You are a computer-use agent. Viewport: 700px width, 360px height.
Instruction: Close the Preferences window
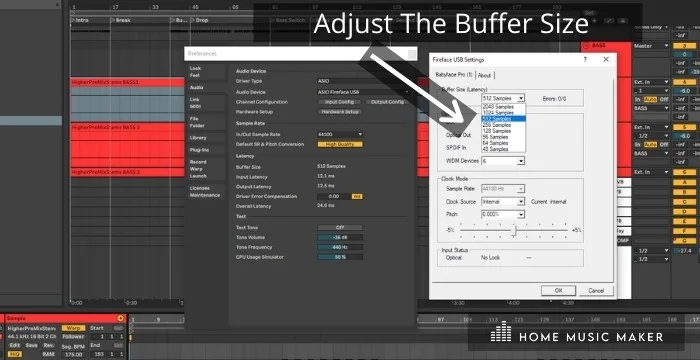(x=412, y=54)
